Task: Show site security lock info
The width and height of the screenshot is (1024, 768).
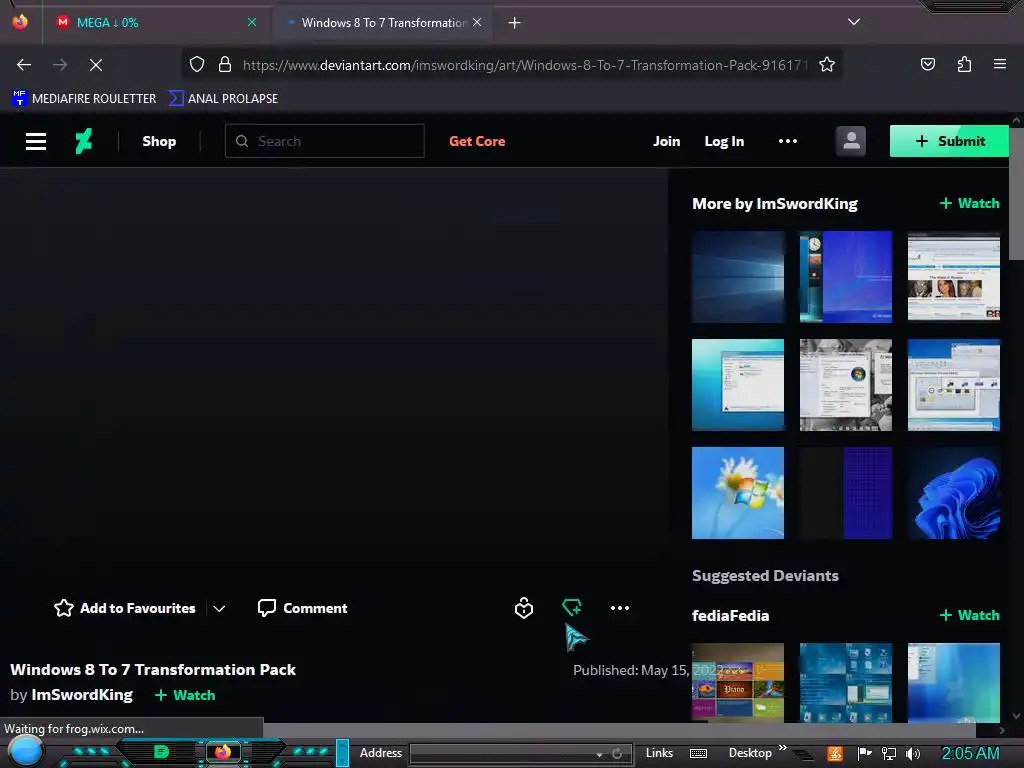Action: (225, 65)
